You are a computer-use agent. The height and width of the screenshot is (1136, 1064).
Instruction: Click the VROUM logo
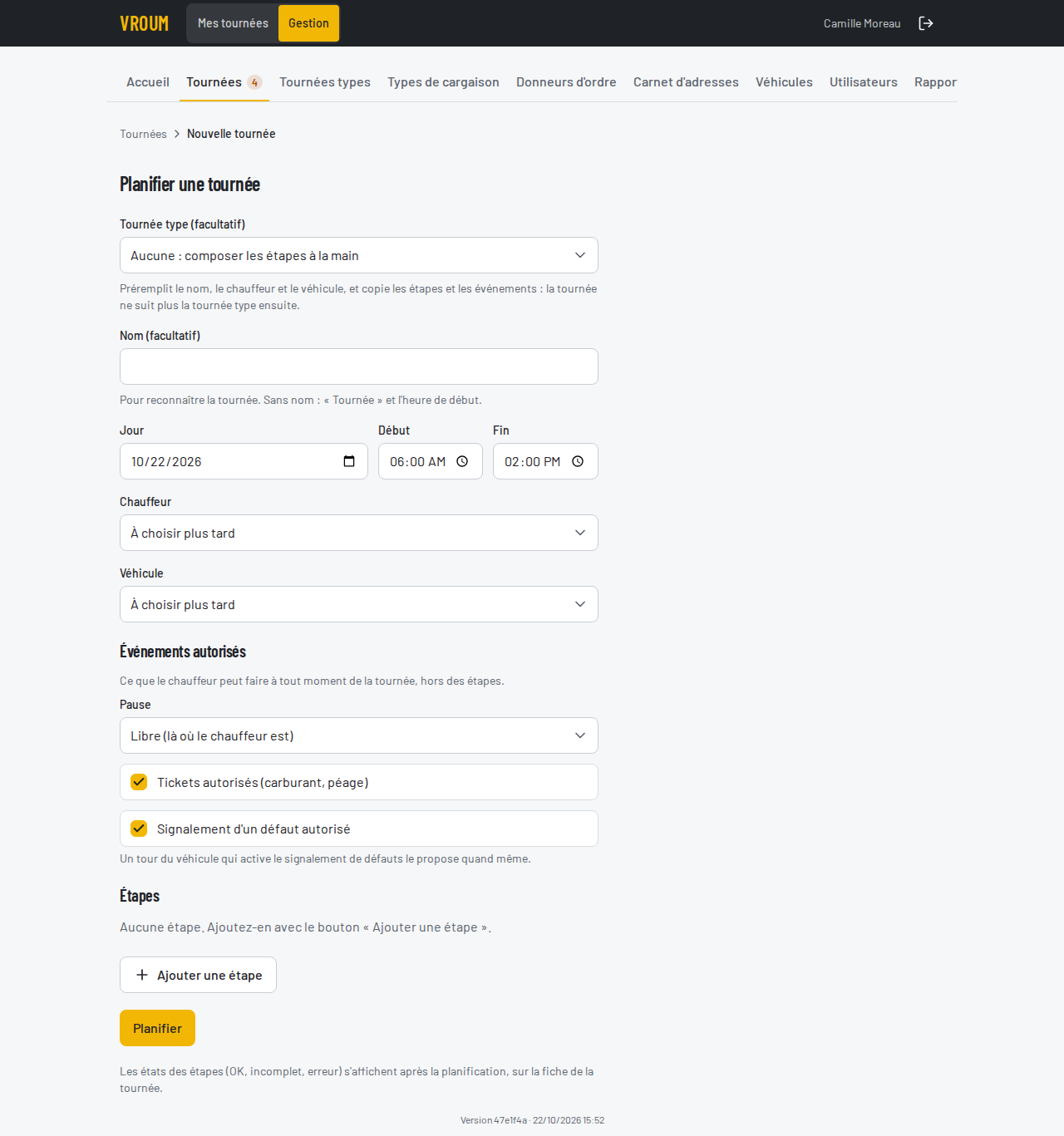(x=145, y=23)
